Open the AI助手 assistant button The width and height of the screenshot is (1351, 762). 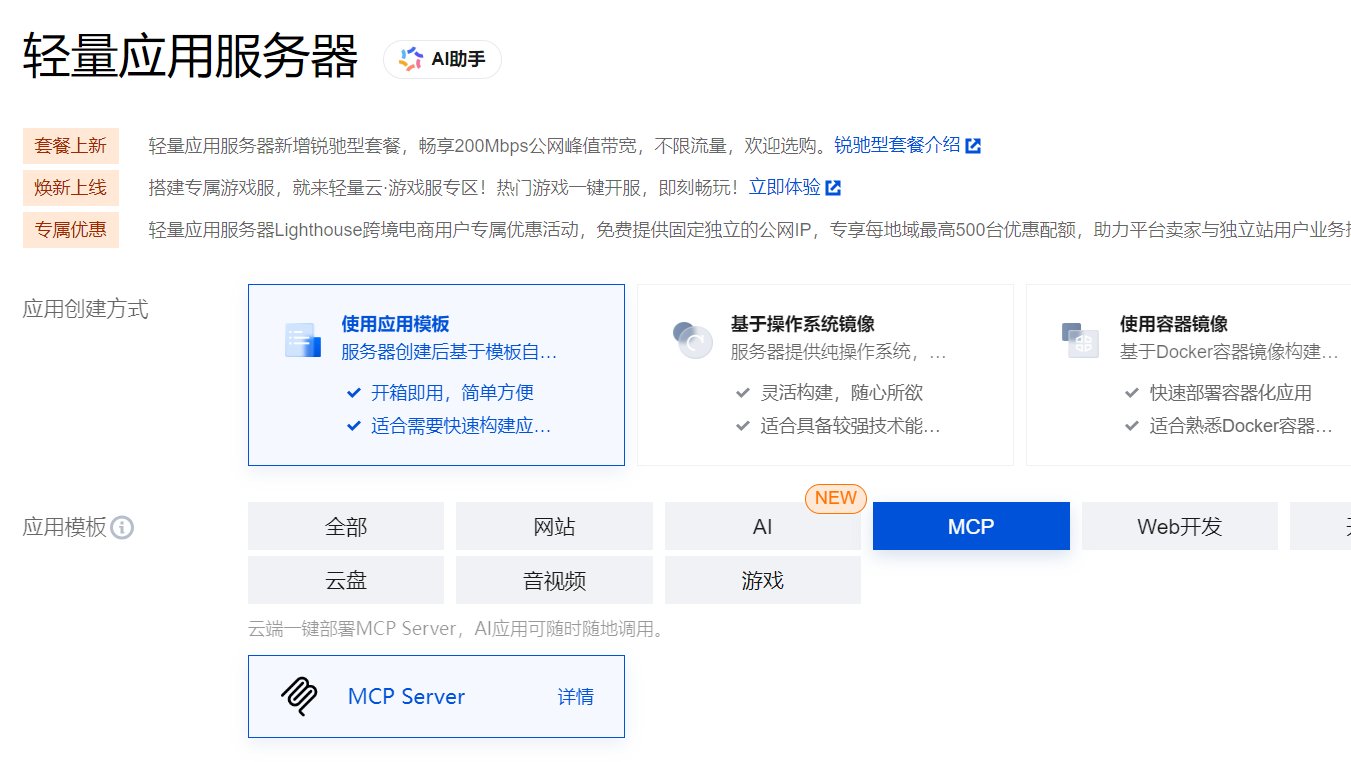(442, 59)
